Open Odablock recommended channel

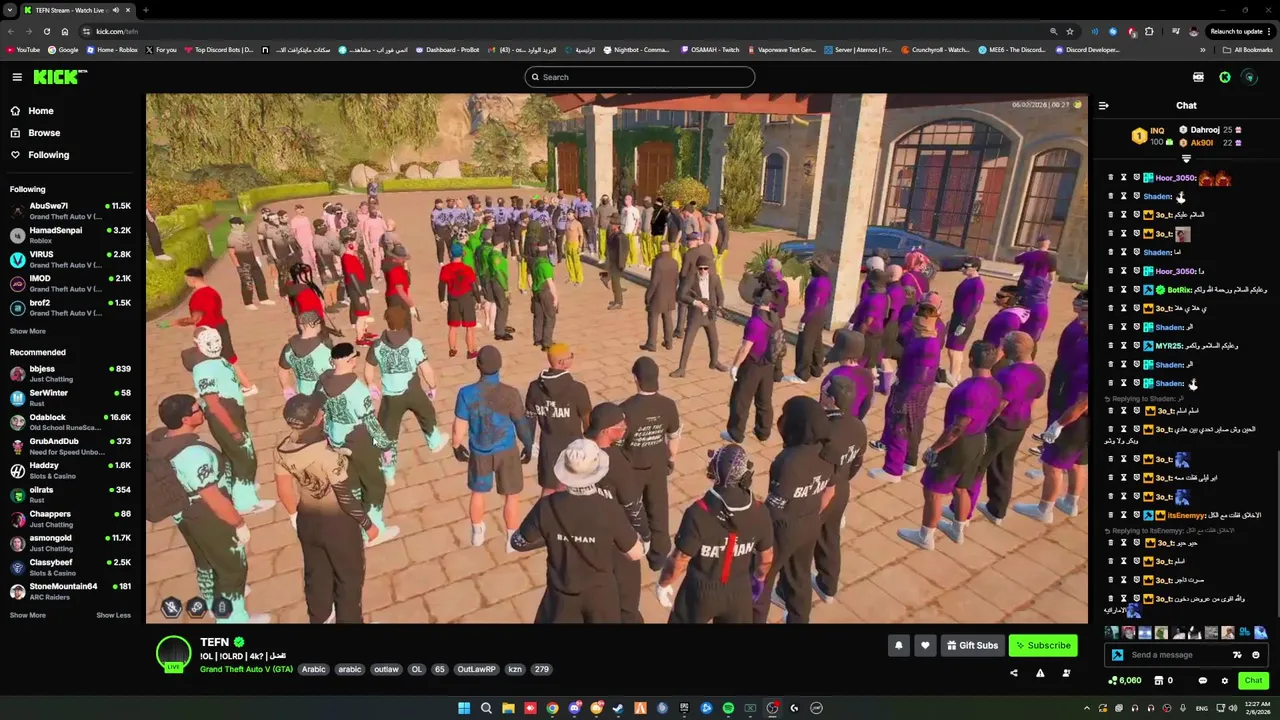(x=70, y=422)
